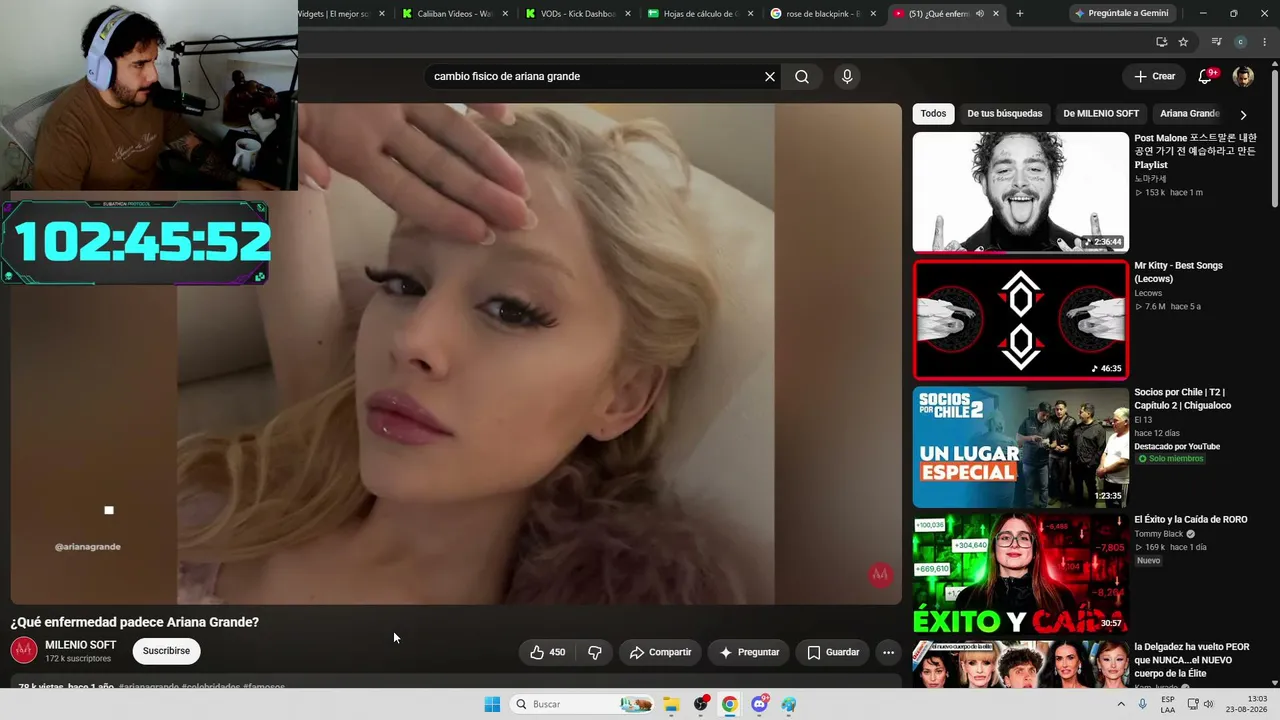The image size is (1280, 720).
Task: Open Chrome media controls icon
Action: [x=1216, y=42]
